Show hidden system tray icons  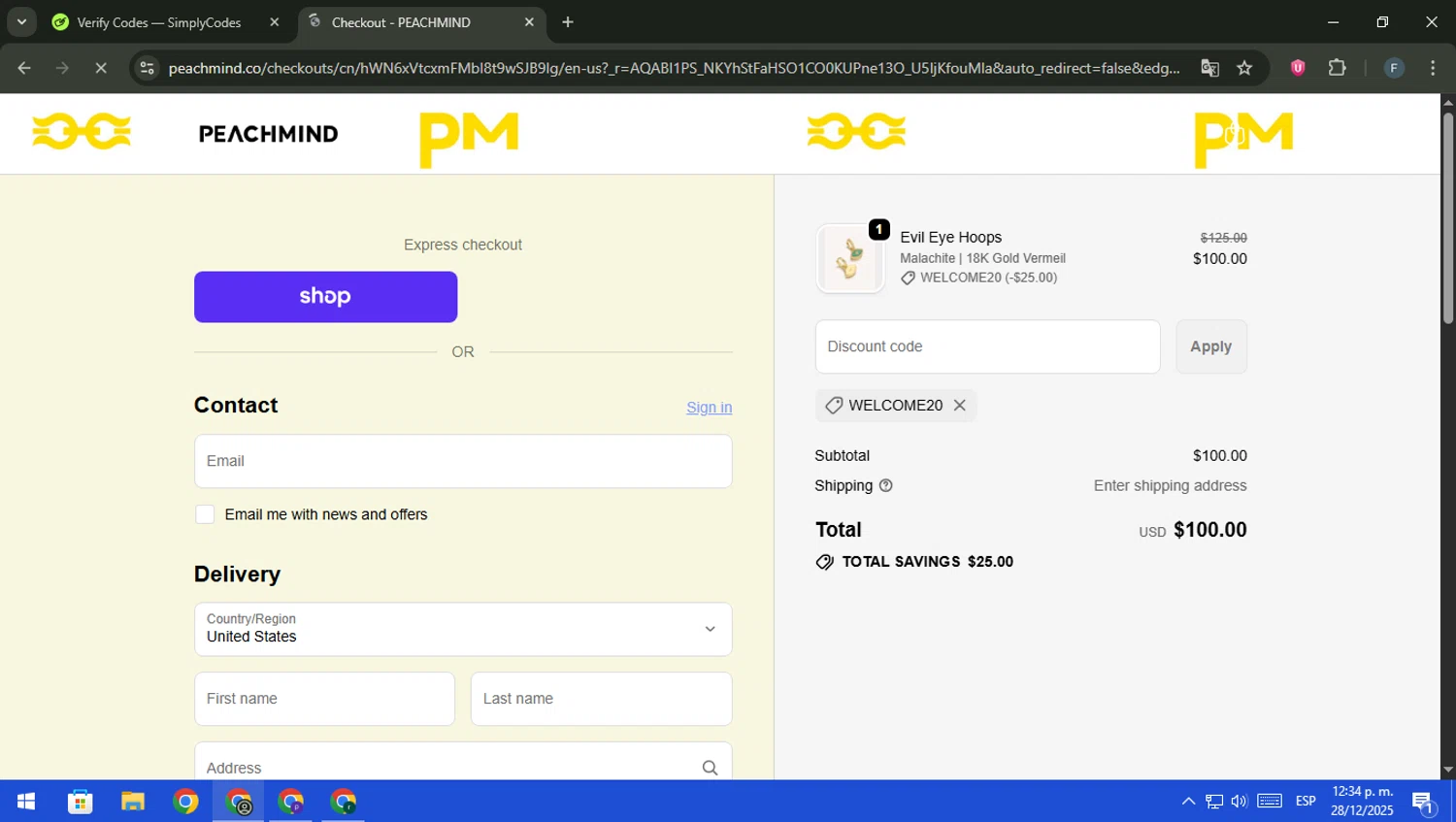(1188, 802)
